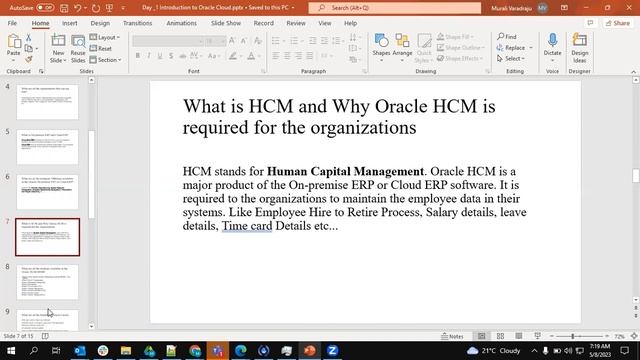
Task: Click Increase Font Size icon
Action: point(232,40)
